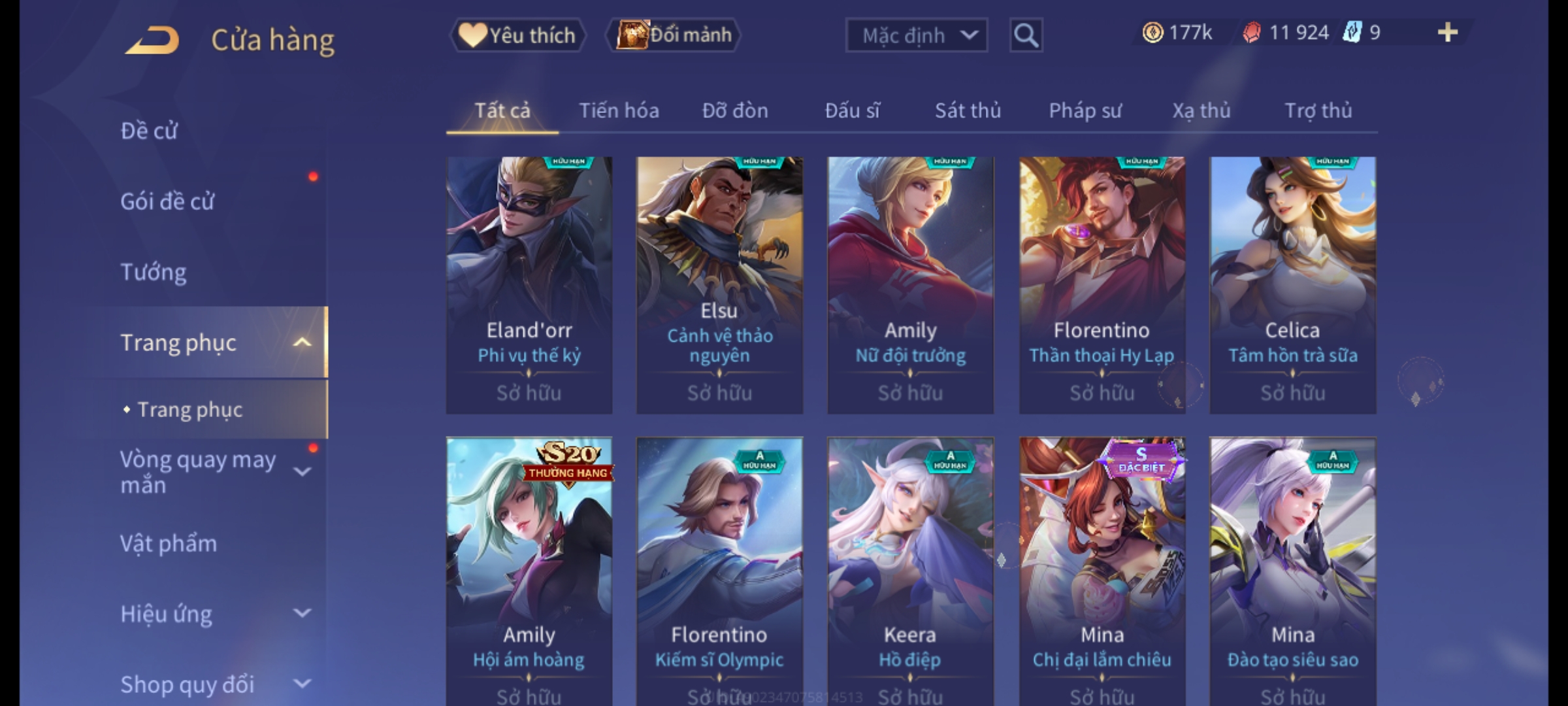Tap the red ruby currency icon
The width and height of the screenshot is (1568, 706).
pos(1251,33)
